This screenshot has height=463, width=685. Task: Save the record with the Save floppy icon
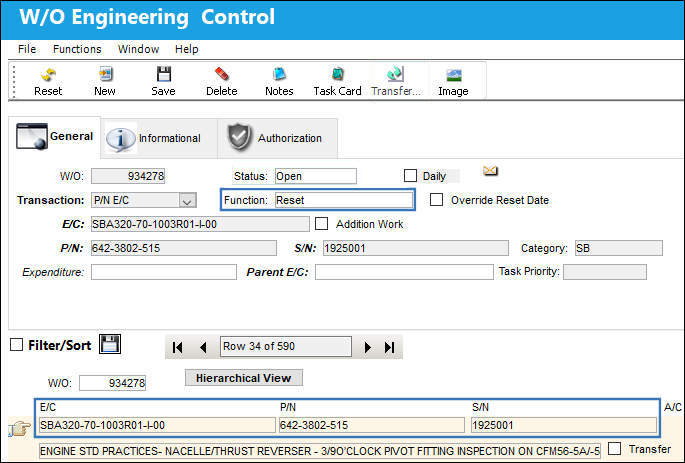pyautogui.click(x=164, y=74)
